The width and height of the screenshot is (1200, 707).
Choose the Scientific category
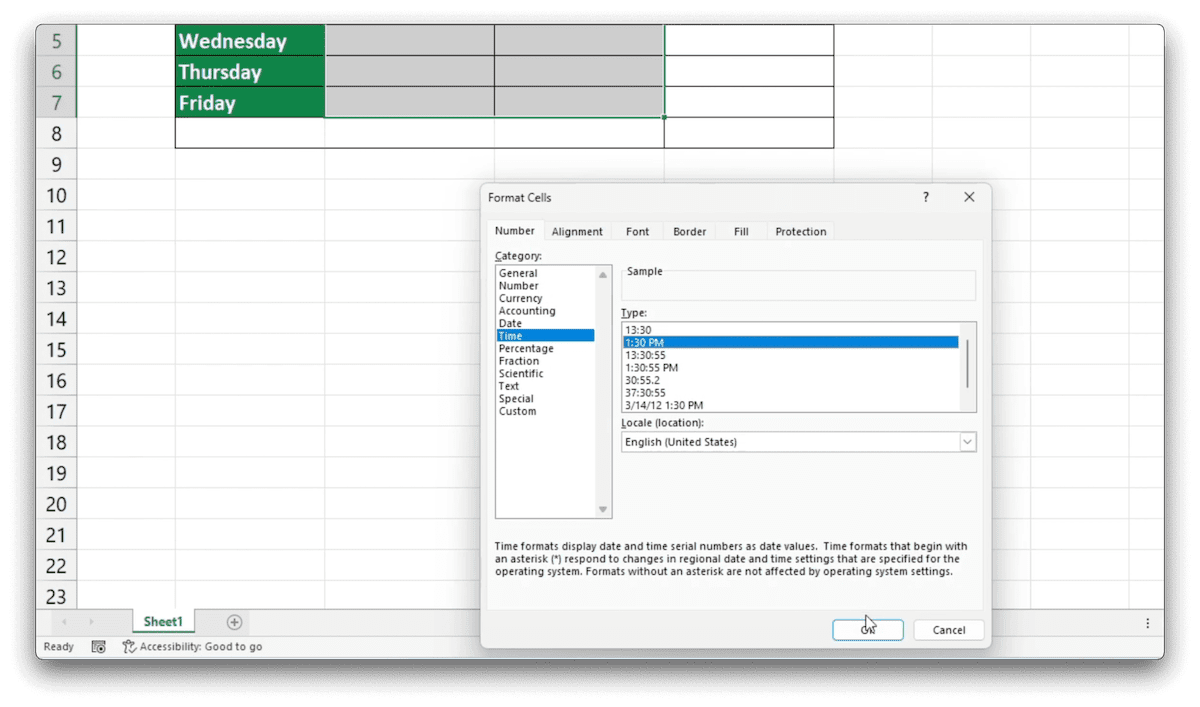coord(545,374)
